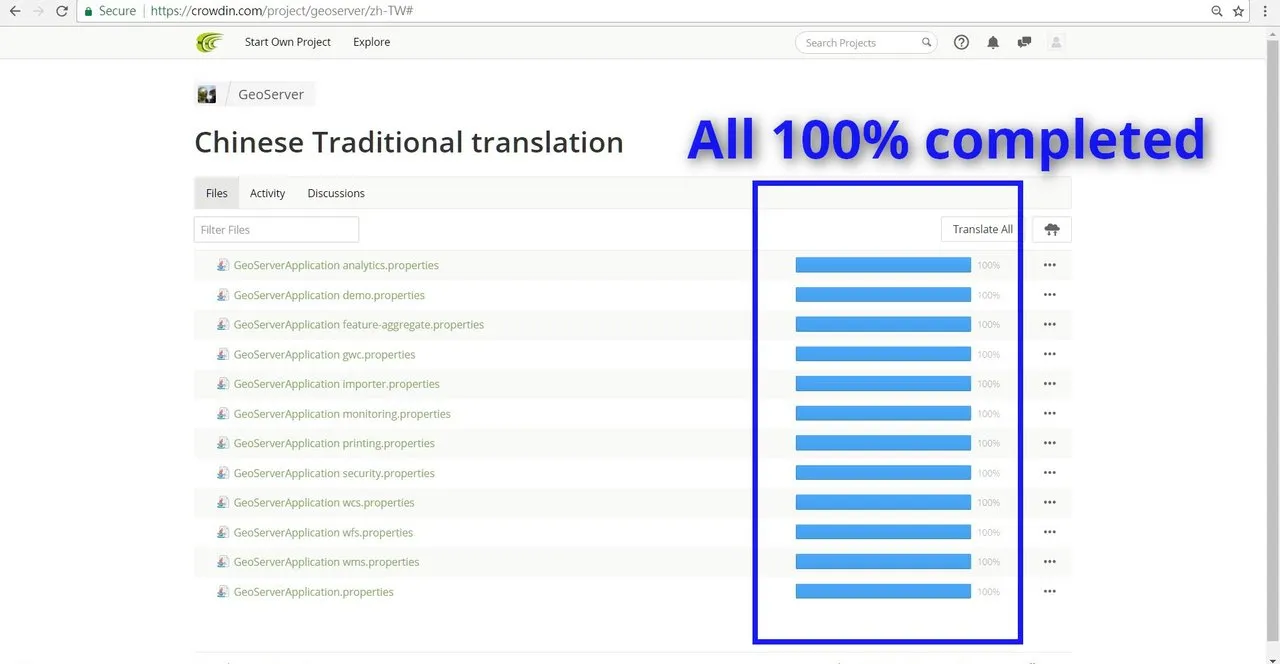Screen dimensions: 1280x664
Task: Click file icon of gwc.properties
Action: tap(223, 354)
